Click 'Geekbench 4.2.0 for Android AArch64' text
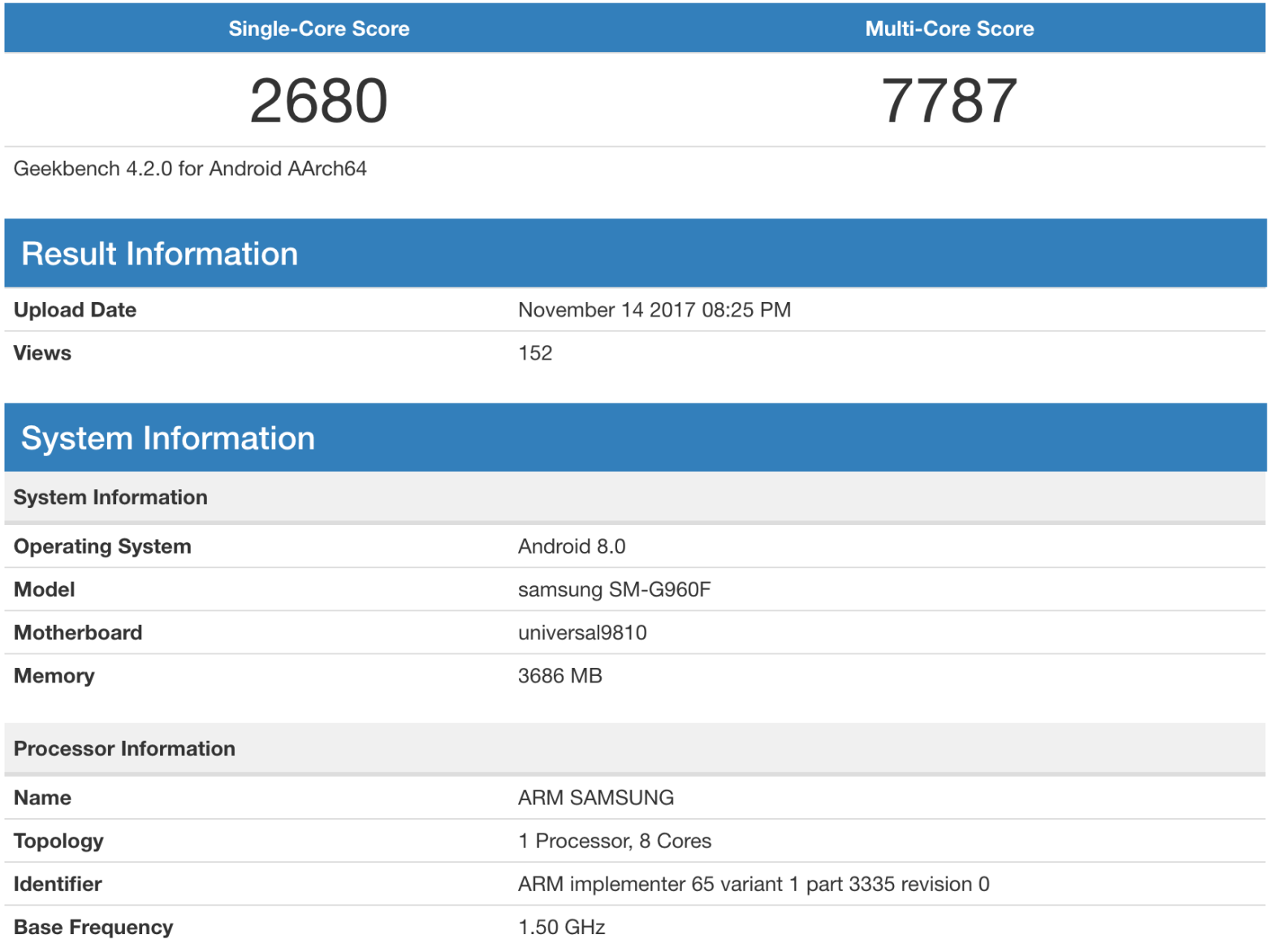Screen dimensions: 1270x952 coord(190,168)
